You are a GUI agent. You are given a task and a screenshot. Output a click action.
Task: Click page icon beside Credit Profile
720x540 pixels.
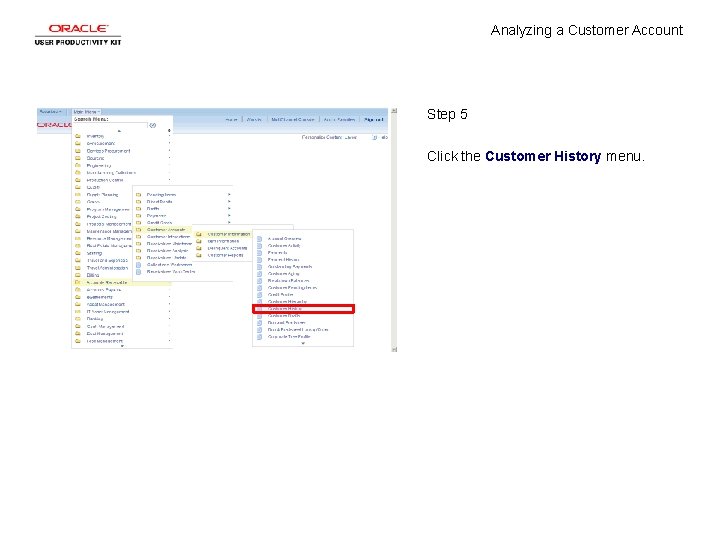[x=259, y=295]
